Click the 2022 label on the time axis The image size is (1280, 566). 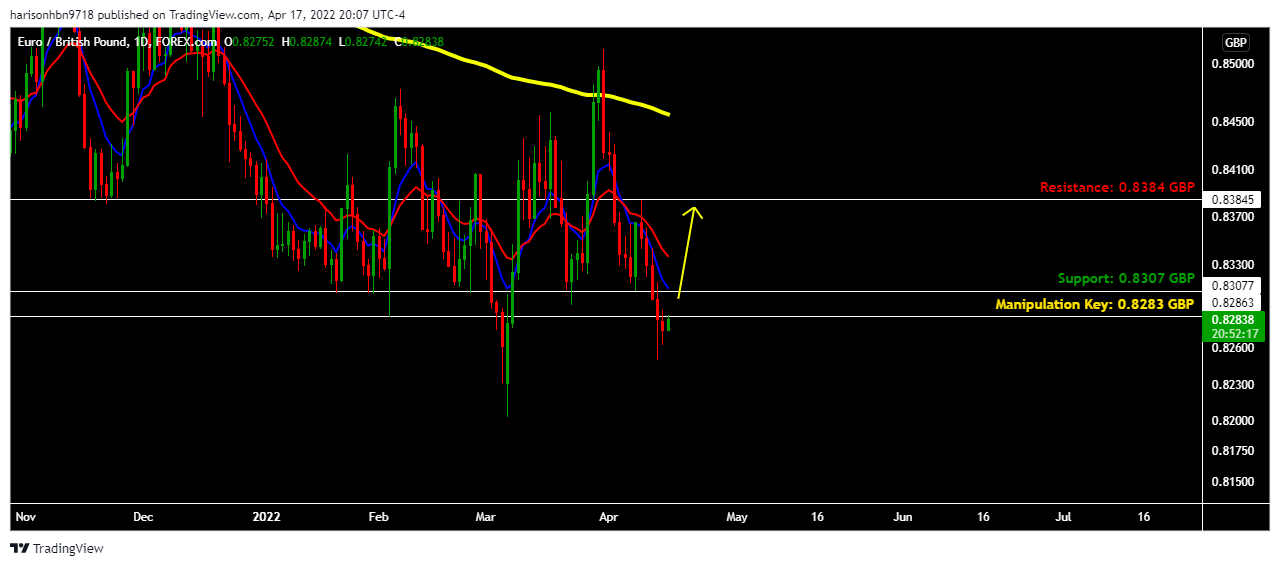point(267,517)
